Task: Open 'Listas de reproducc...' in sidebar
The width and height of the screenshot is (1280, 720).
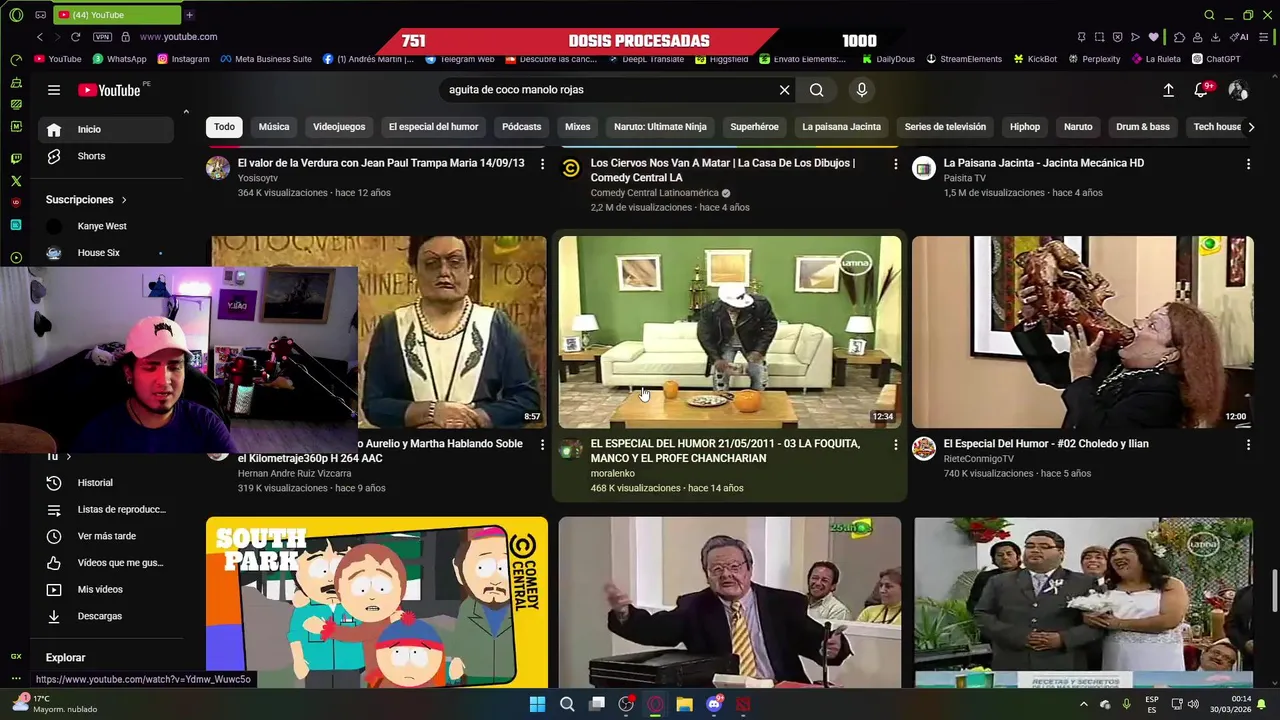Action: pos(106,510)
